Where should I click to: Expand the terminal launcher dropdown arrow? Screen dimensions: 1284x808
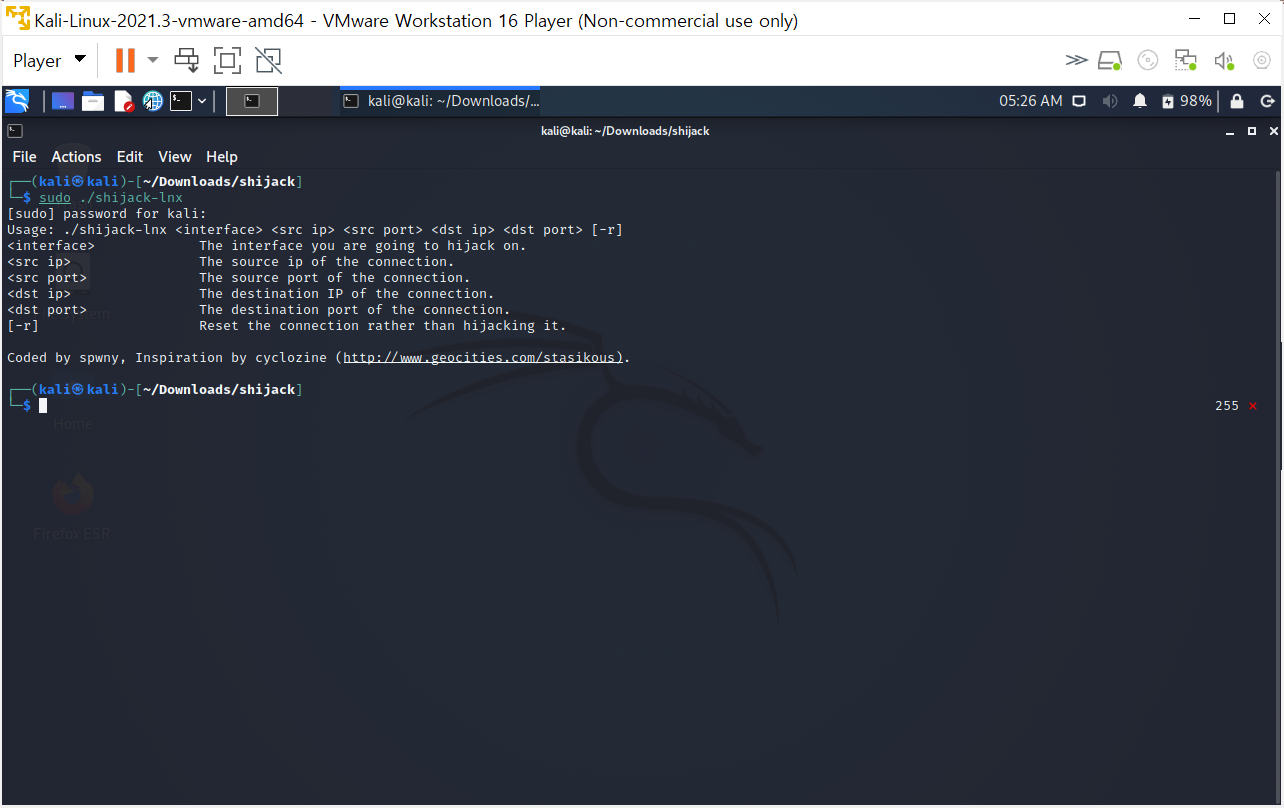coord(202,101)
